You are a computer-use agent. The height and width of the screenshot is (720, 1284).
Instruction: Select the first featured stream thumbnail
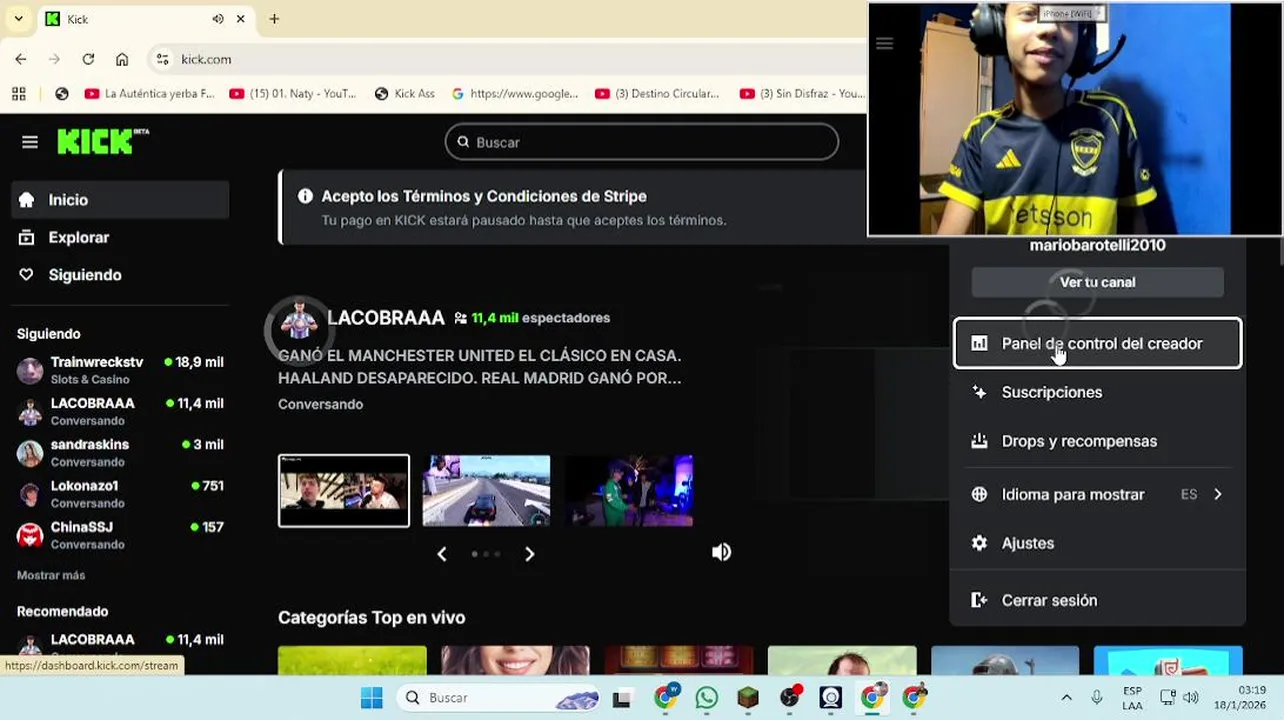pos(344,490)
